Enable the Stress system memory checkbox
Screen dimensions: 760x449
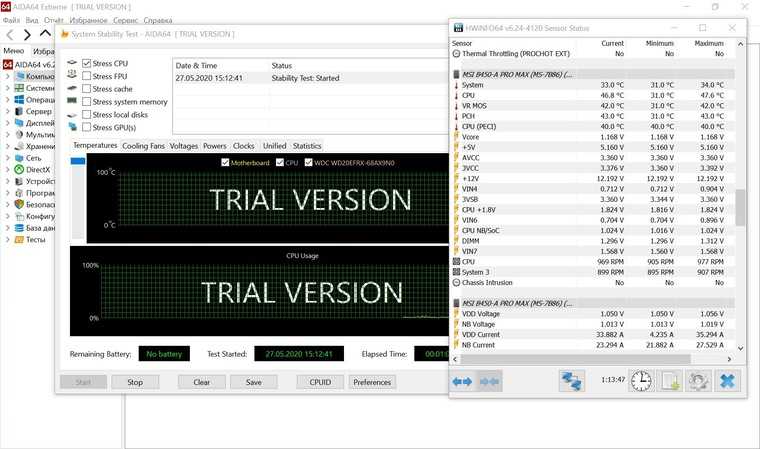coord(87,102)
